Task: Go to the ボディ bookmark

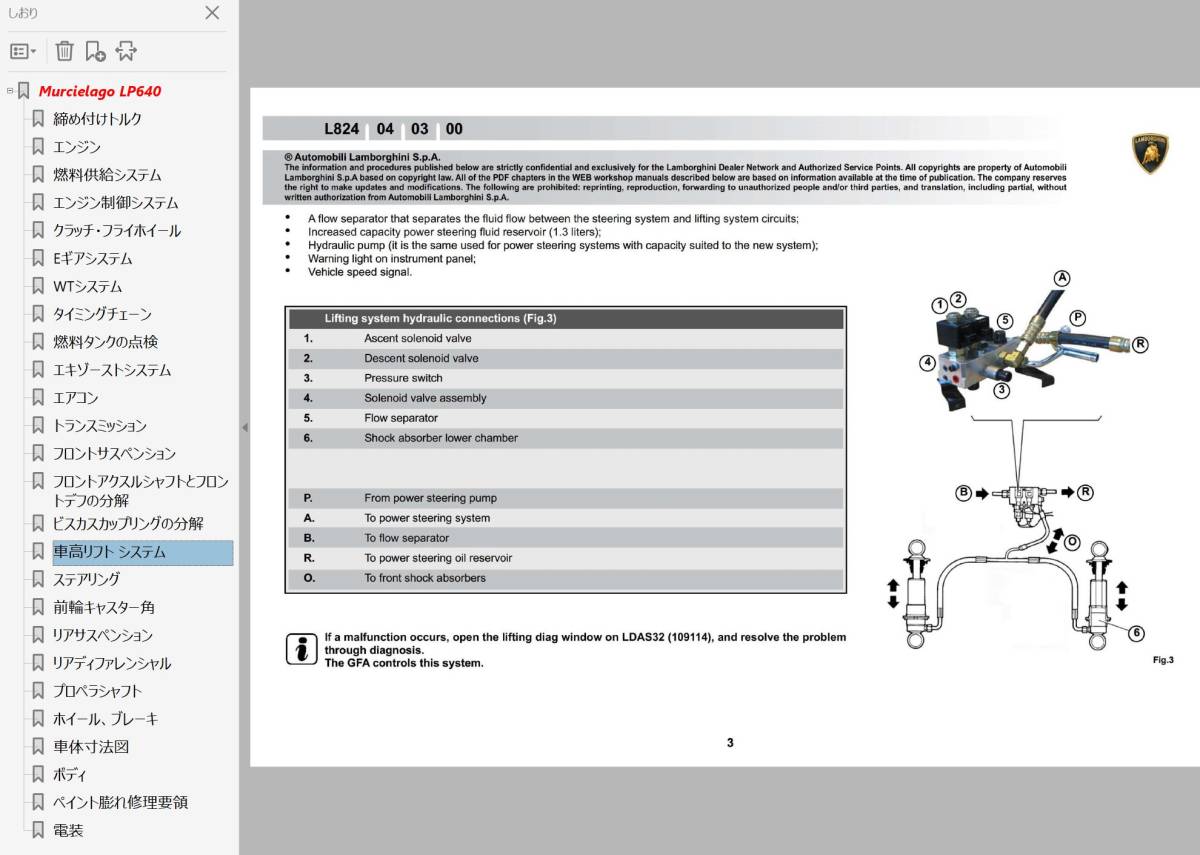Action: (x=70, y=775)
